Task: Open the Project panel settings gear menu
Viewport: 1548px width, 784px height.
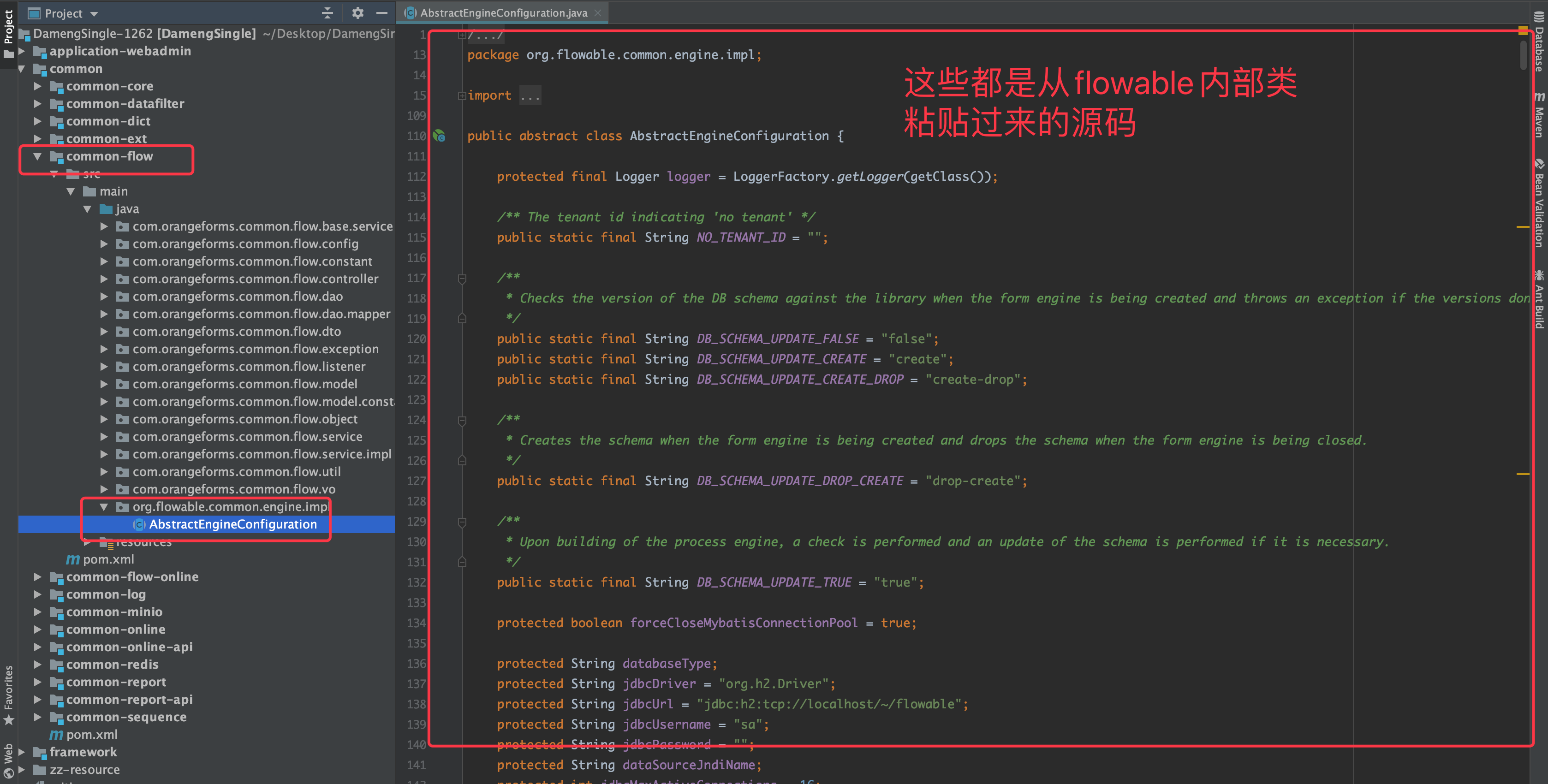Action: 357,12
